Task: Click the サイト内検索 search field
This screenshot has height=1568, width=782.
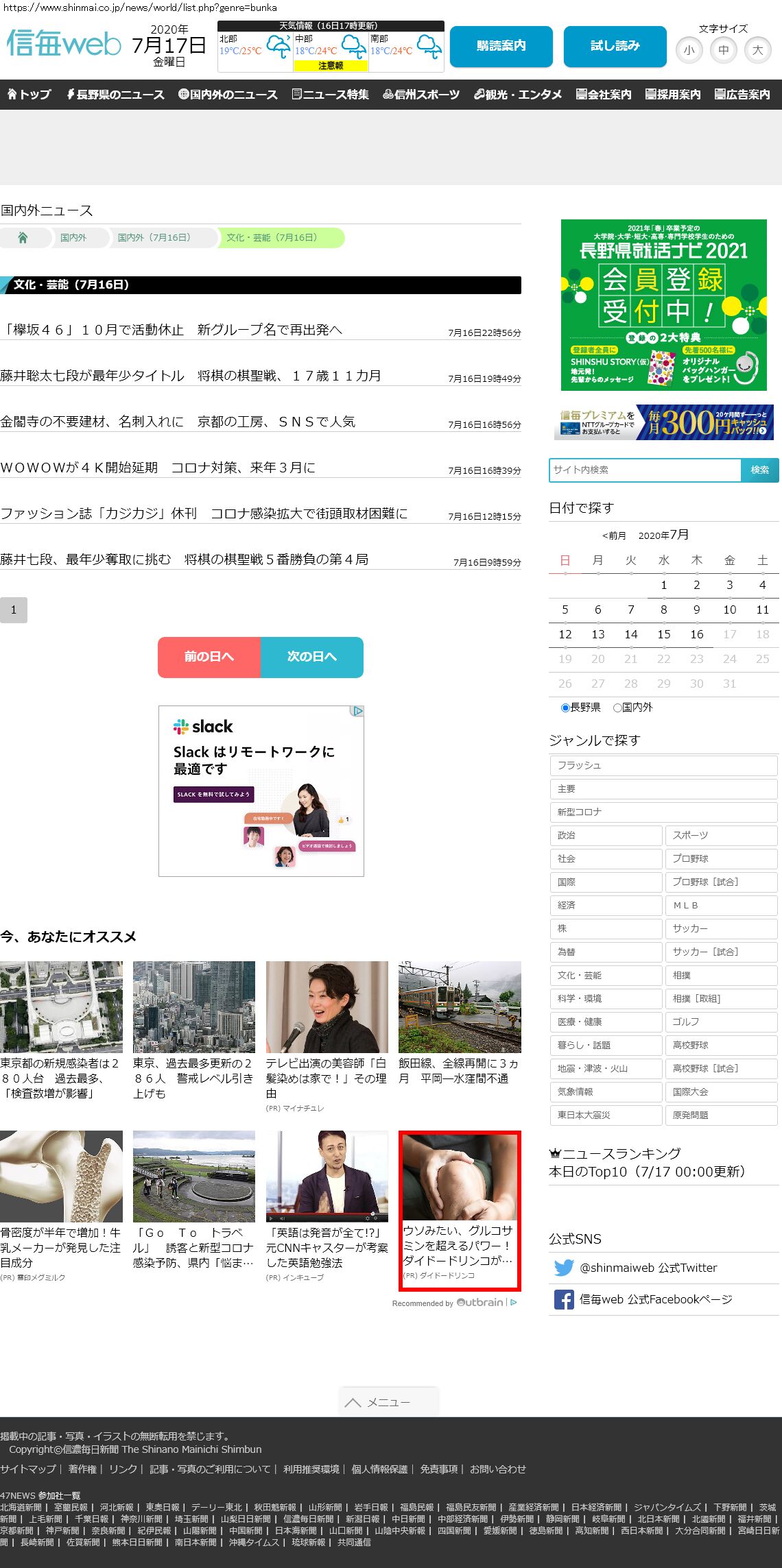Action: pos(645,470)
